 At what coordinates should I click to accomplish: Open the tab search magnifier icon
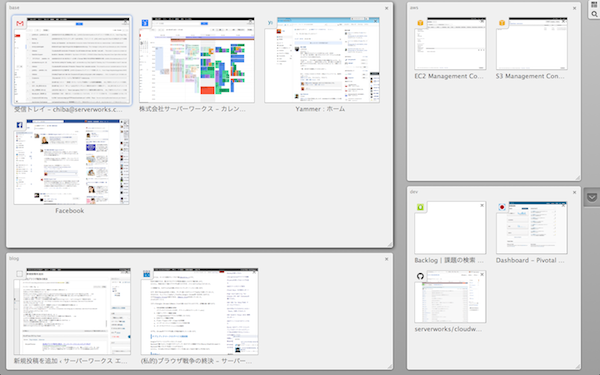point(594,14)
